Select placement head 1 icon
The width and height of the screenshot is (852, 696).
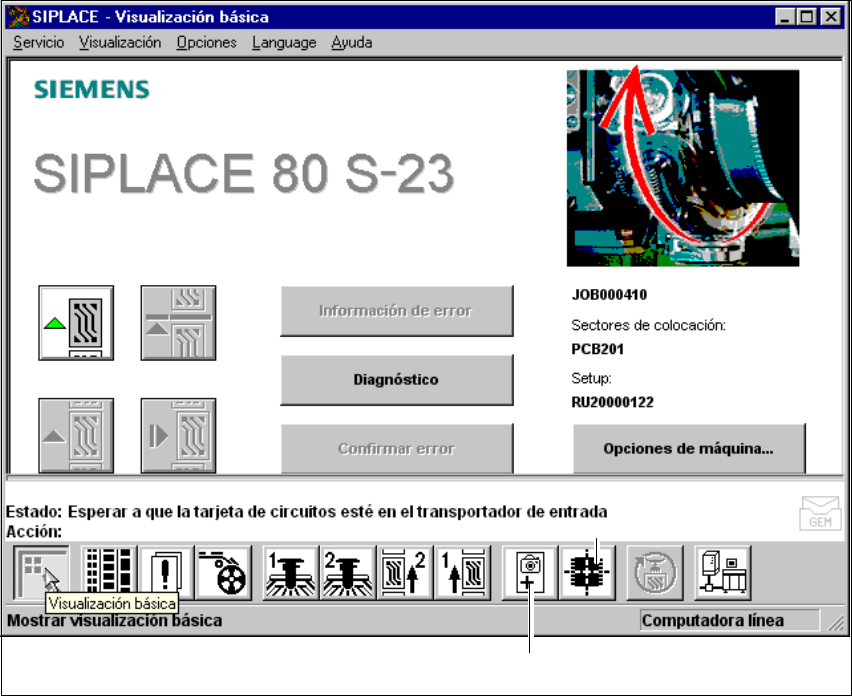(x=291, y=573)
